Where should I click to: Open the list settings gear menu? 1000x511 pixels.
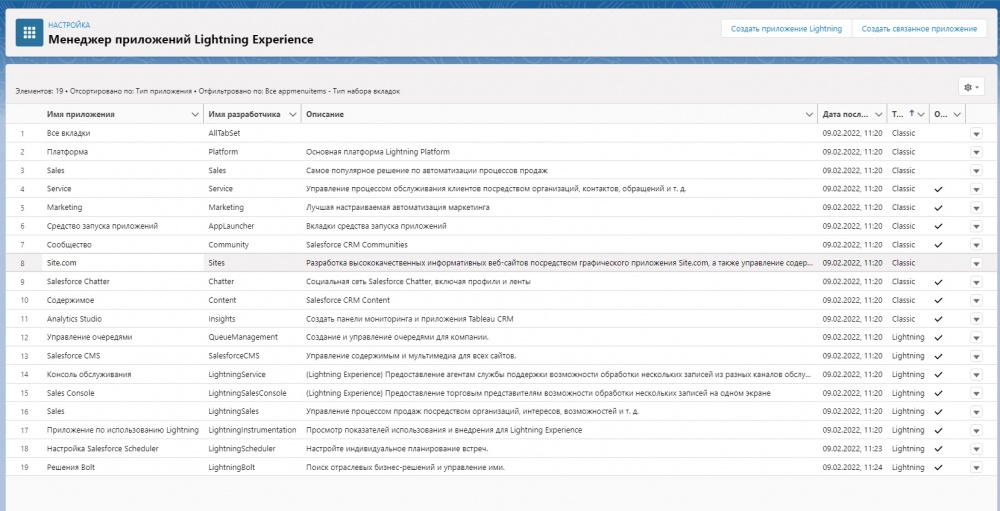[971, 87]
